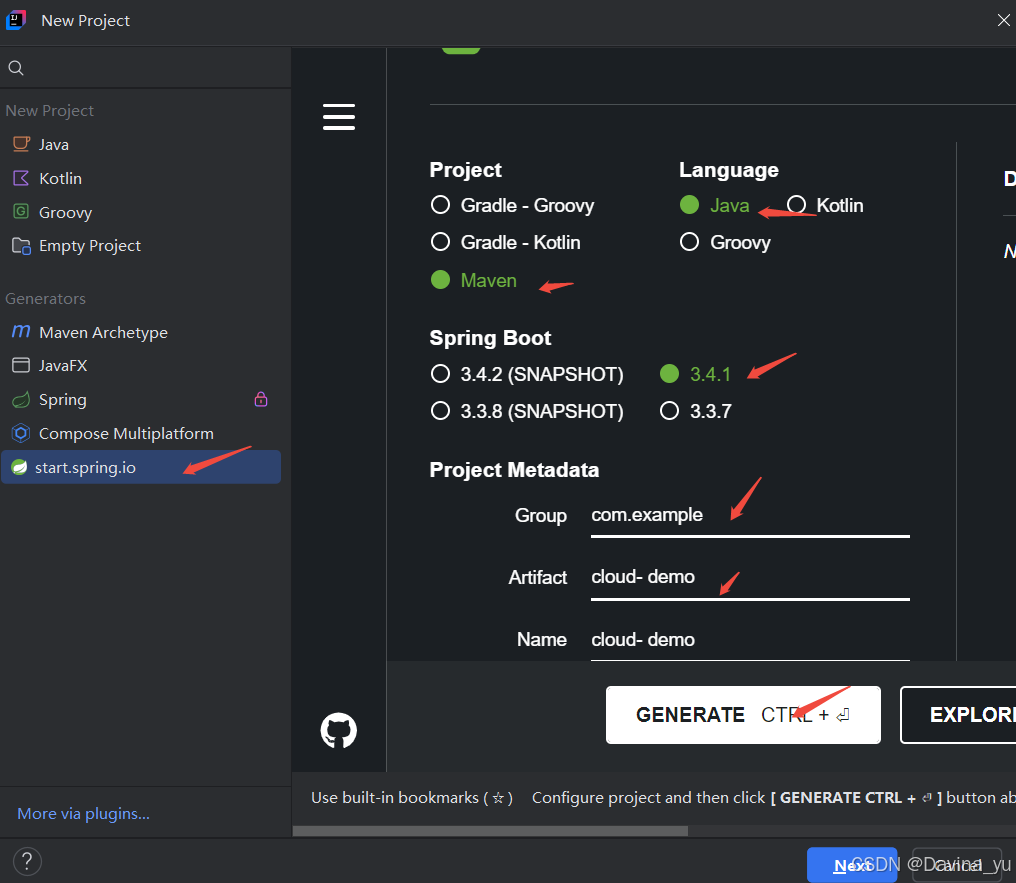Screen dimensions: 1016x883
Task: Click the New Project sidebar label
Action: (49, 111)
